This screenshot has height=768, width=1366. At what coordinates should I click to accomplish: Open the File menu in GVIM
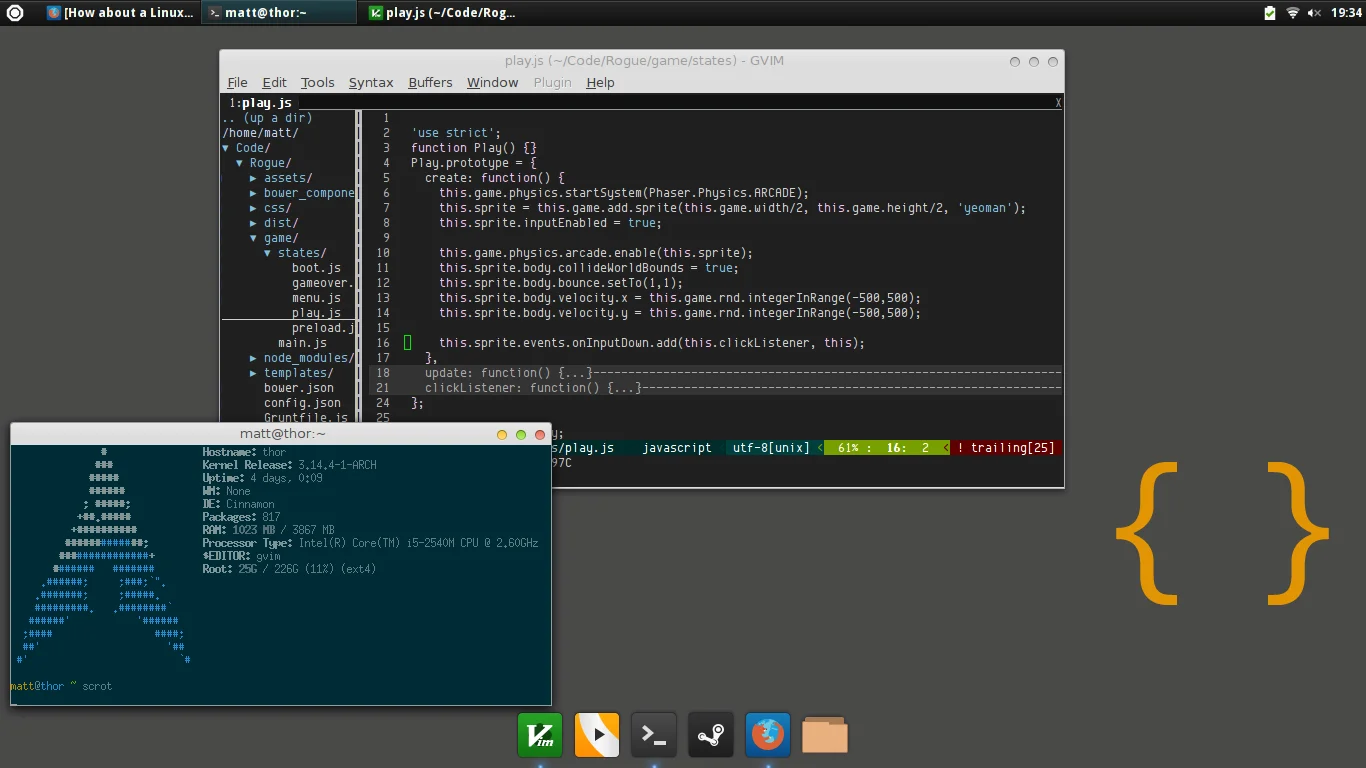pos(237,82)
